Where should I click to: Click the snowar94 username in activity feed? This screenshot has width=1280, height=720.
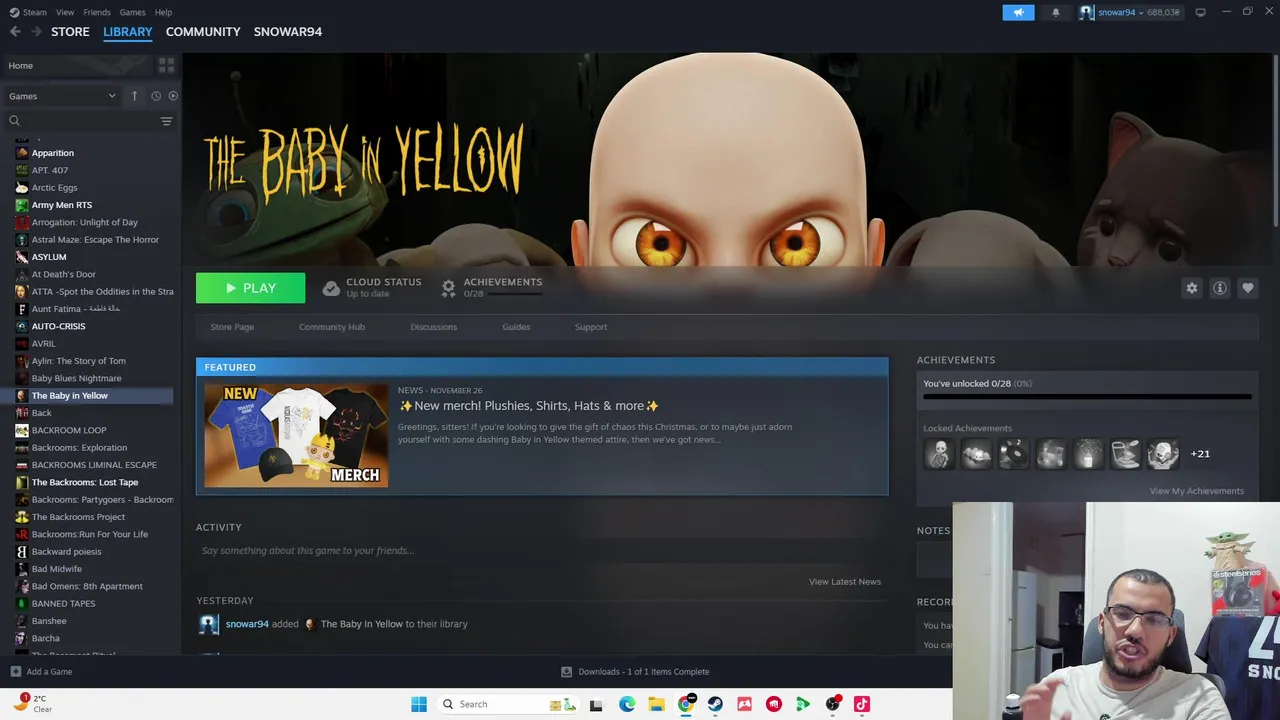[247, 624]
